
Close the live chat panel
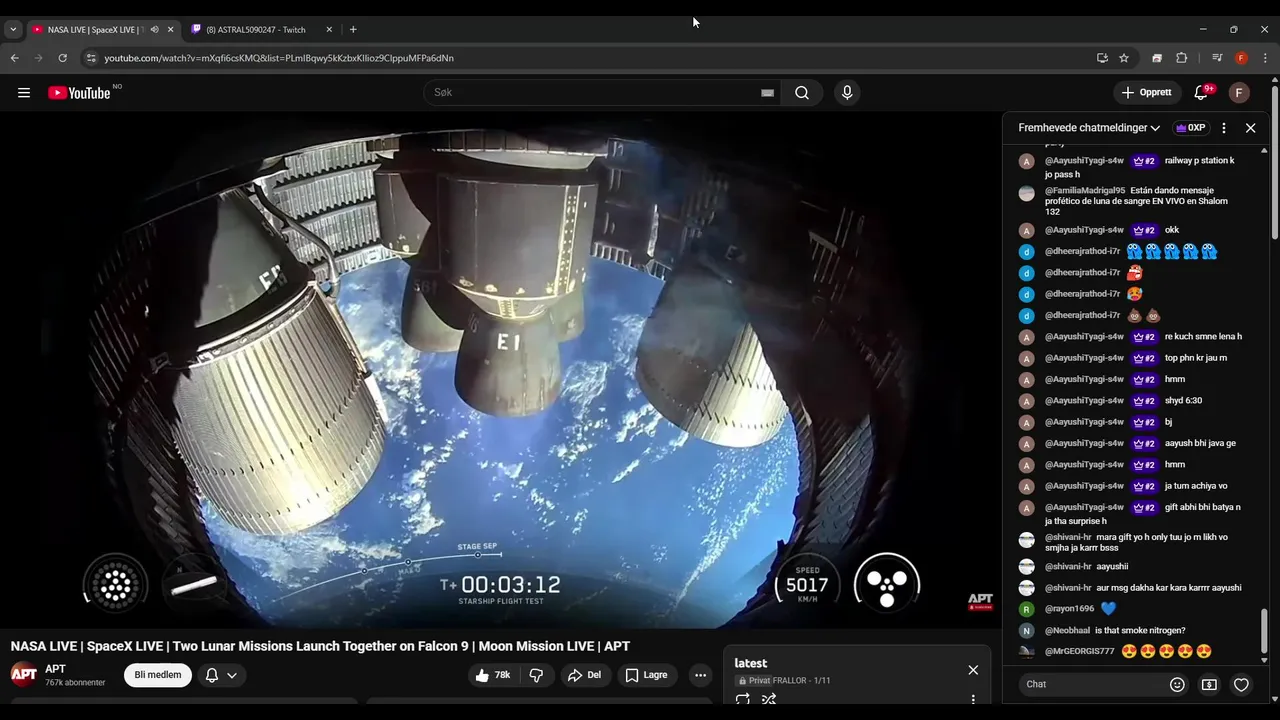[x=1250, y=128]
